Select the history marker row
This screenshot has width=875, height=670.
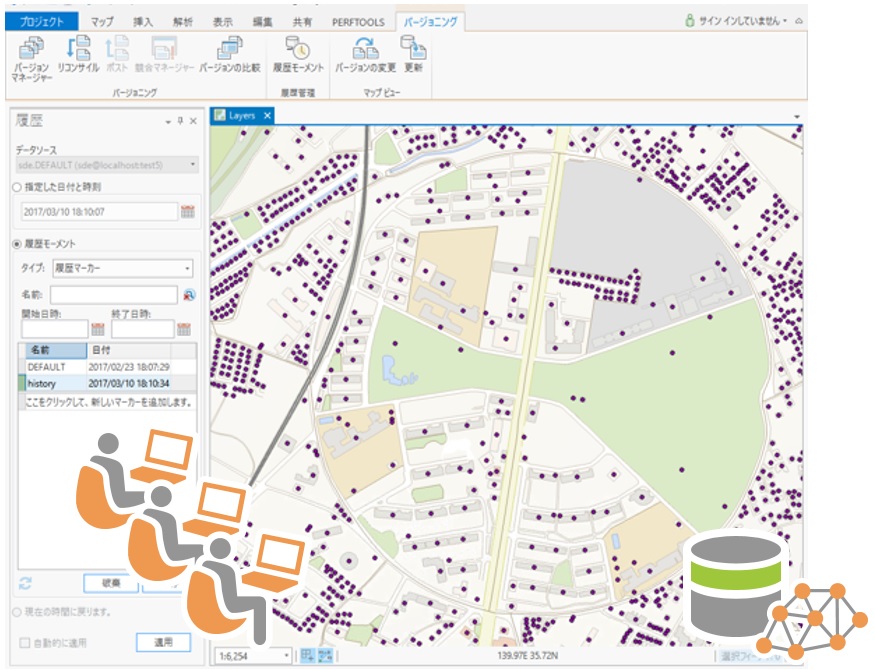click(x=107, y=383)
